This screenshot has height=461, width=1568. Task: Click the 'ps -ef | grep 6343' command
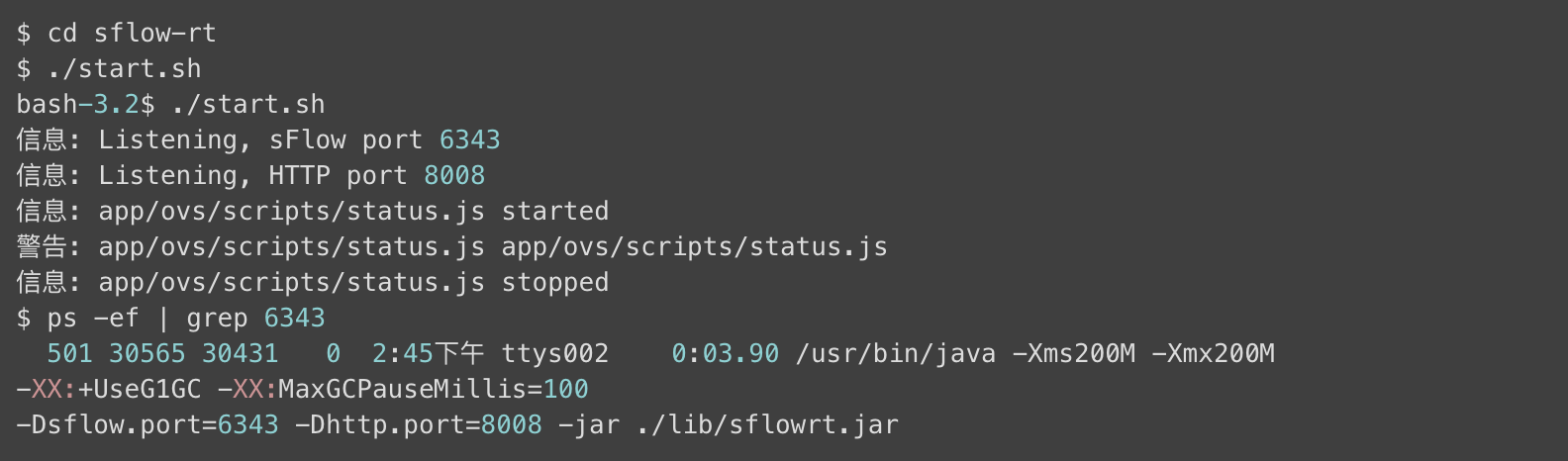click(x=186, y=318)
